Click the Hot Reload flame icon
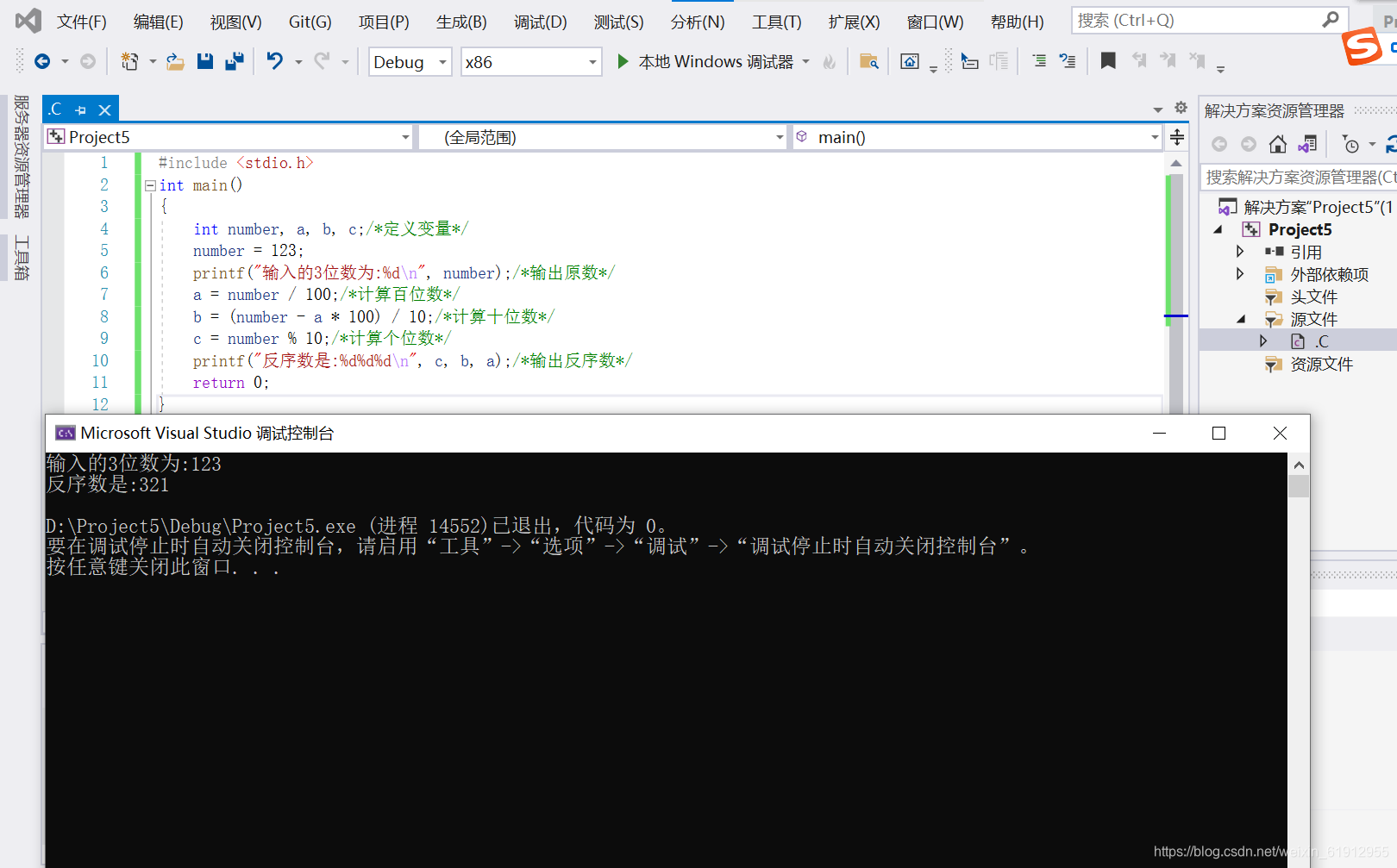The width and height of the screenshot is (1397, 868). (830, 61)
